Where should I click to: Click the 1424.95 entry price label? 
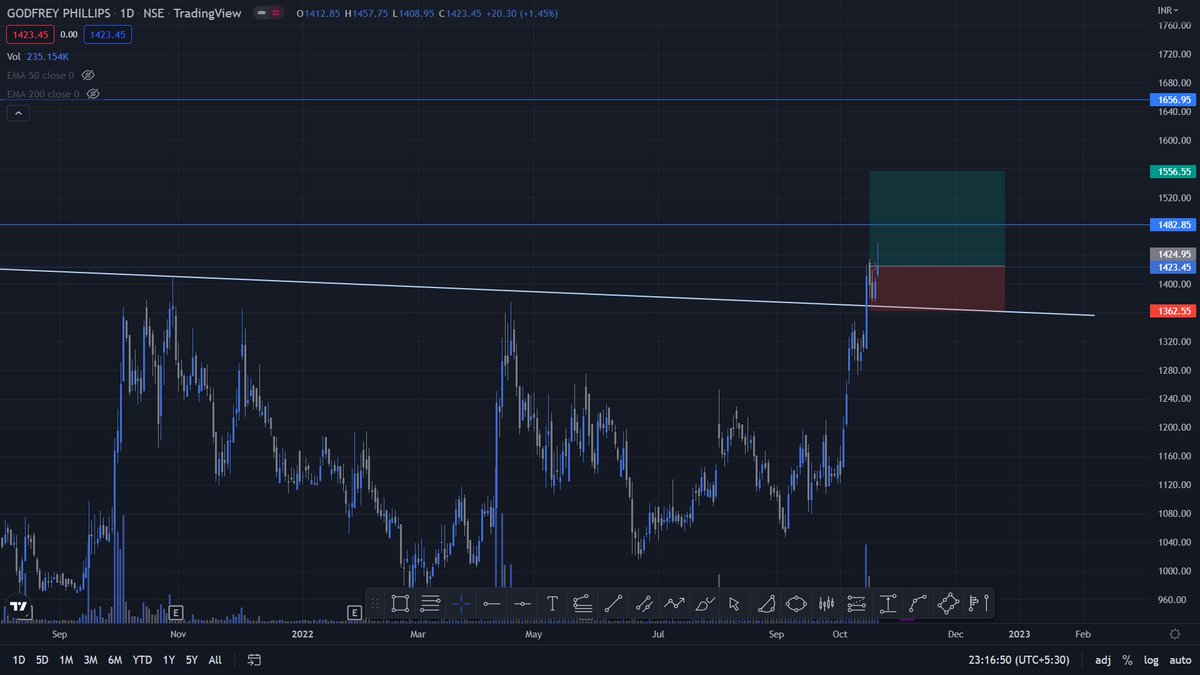1172,255
